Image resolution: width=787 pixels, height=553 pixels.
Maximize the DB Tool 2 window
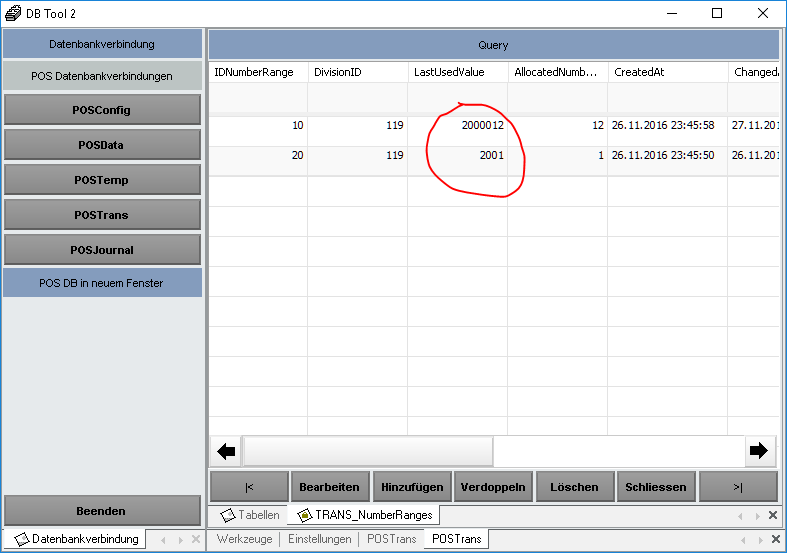coord(717,14)
